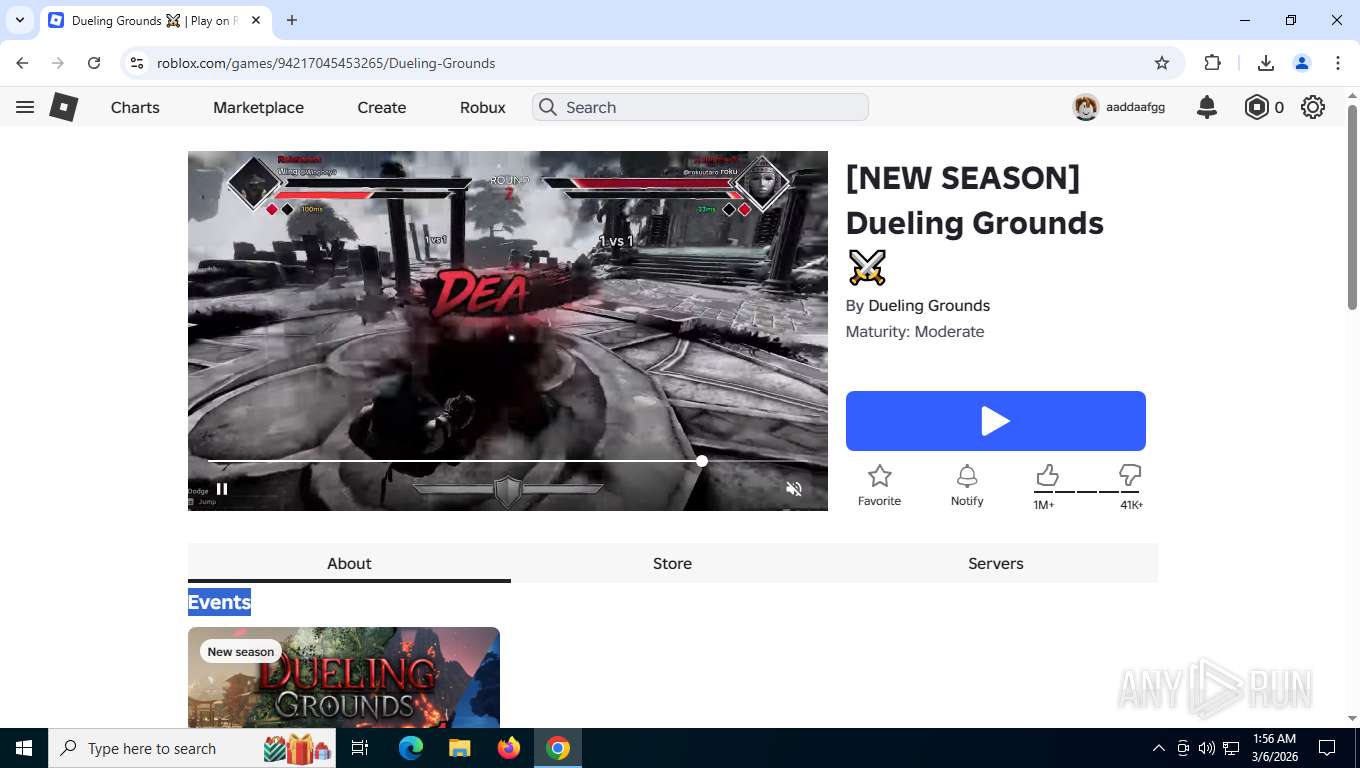
Task: Open File Explorer from the taskbar
Action: point(459,748)
